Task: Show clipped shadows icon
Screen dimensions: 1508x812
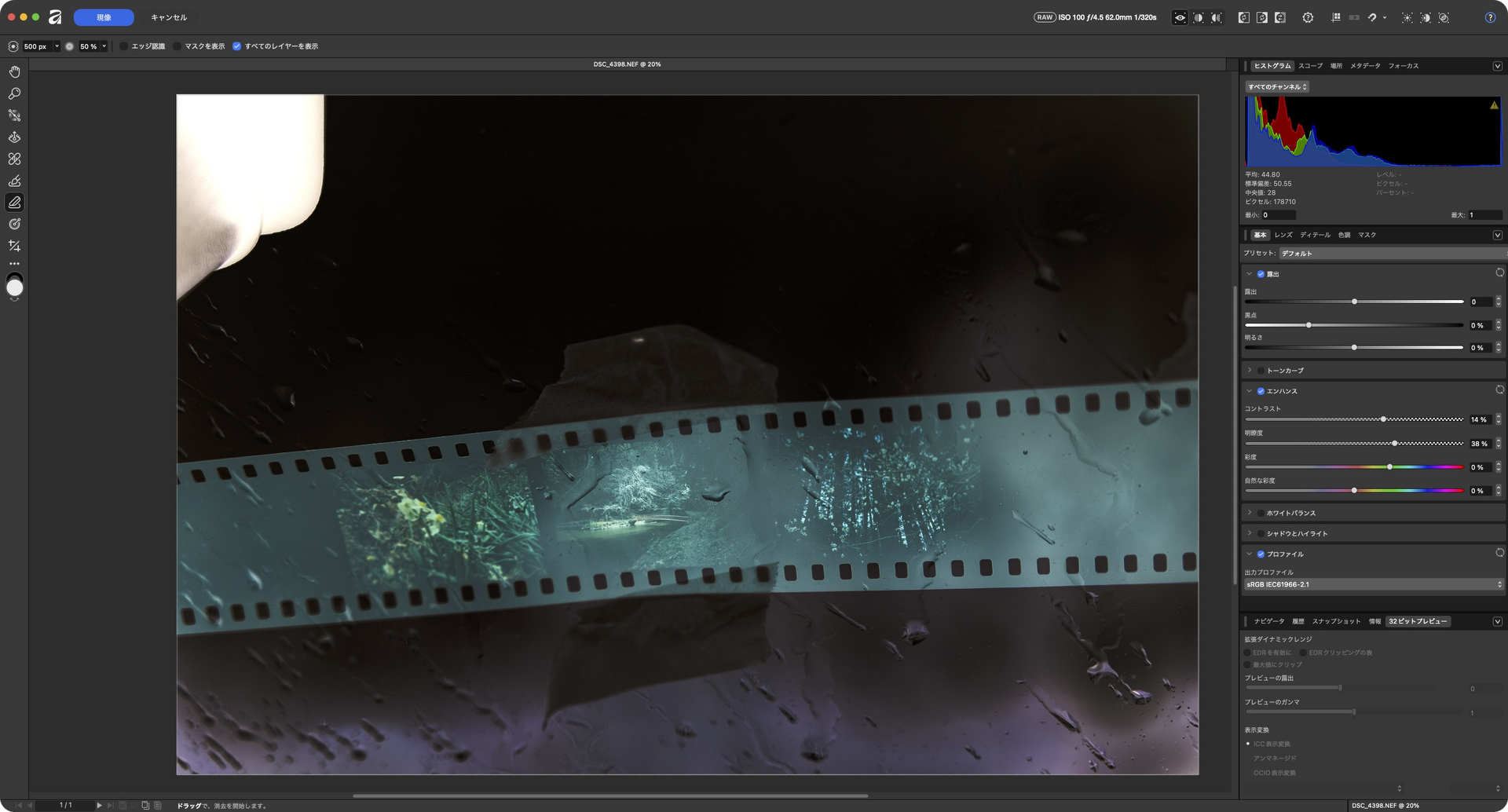Action: (1425, 17)
